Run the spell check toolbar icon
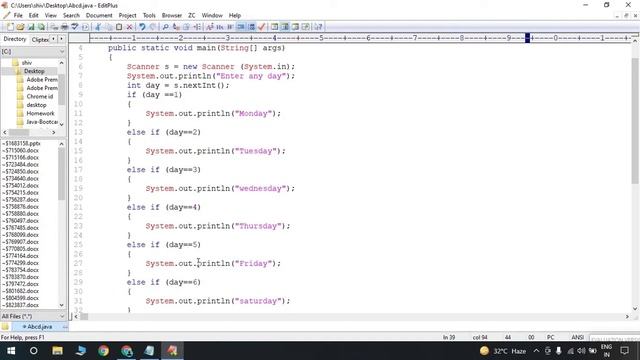Screen dimensions: 640x360 (75, 27)
